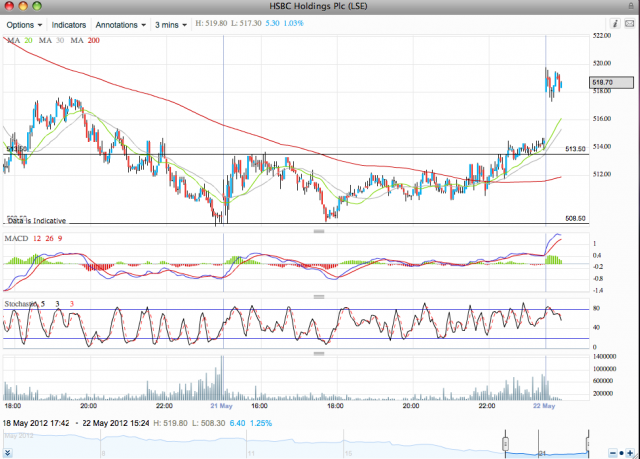Click '18 May 2012 17:42' start date
Image resolution: width=640 pixels, height=459 pixels.
(x=36, y=423)
